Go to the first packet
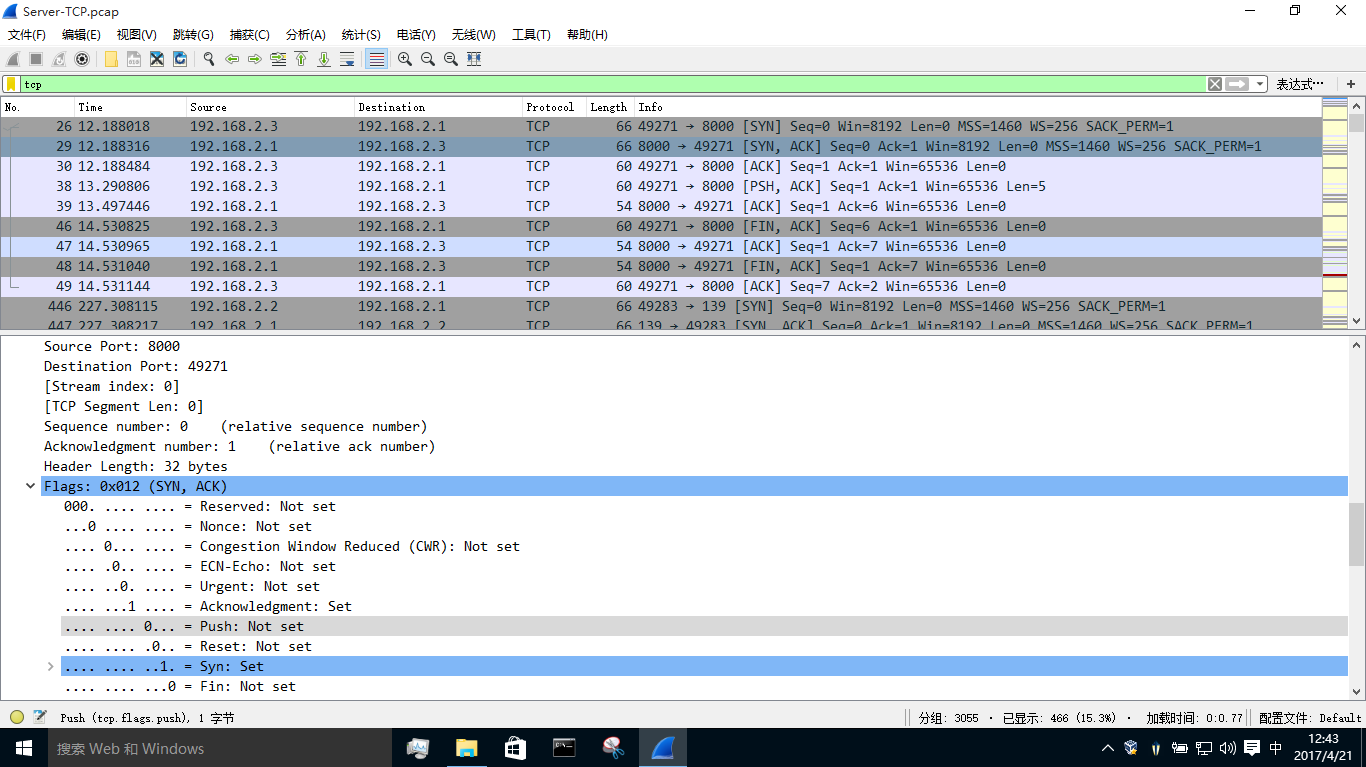Image resolution: width=1366 pixels, height=767 pixels. point(301,59)
